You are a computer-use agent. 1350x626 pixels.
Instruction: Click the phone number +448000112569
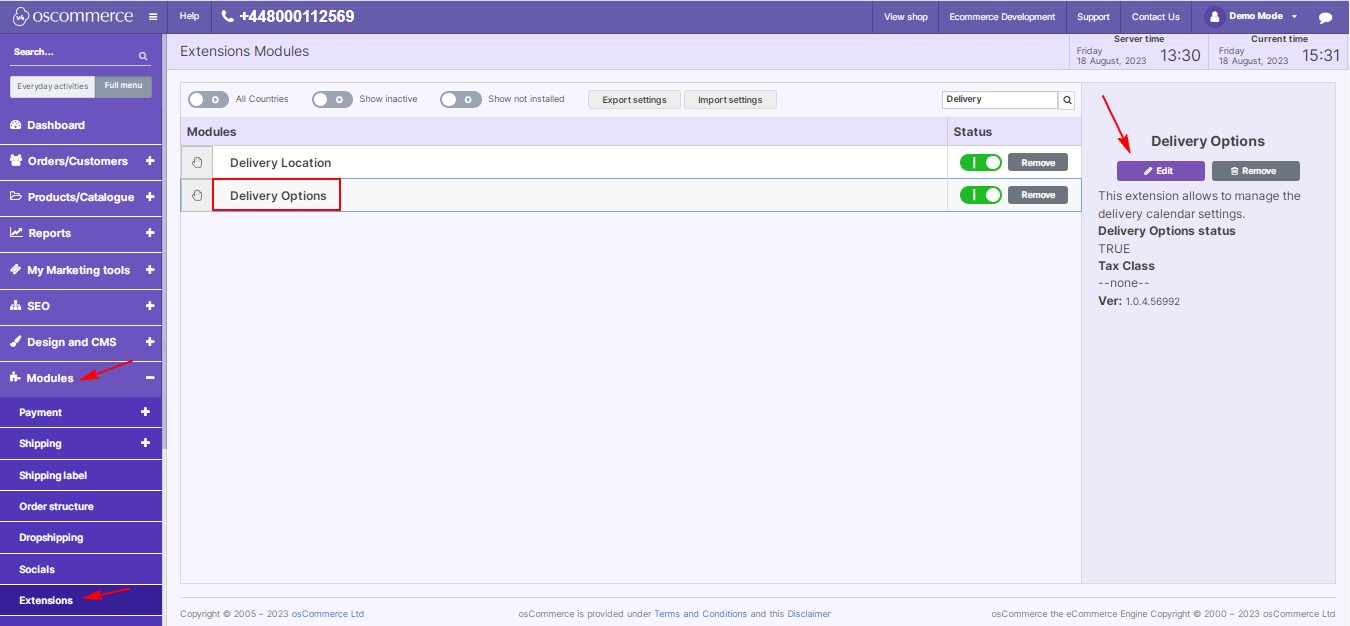[288, 17]
